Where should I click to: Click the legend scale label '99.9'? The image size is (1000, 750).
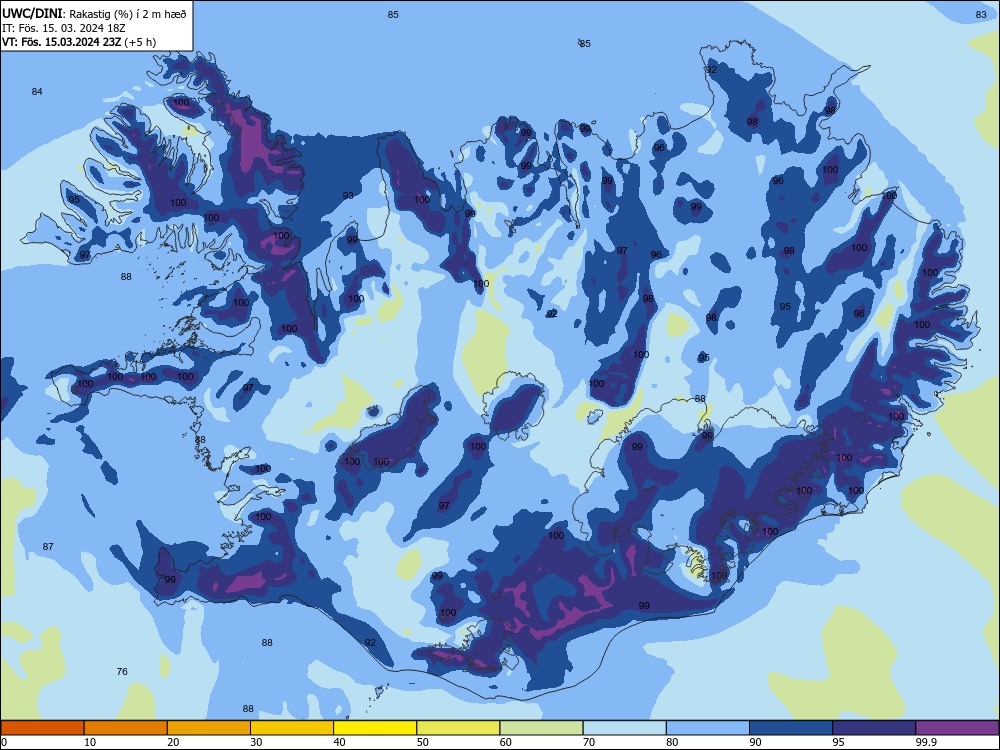tap(927, 742)
